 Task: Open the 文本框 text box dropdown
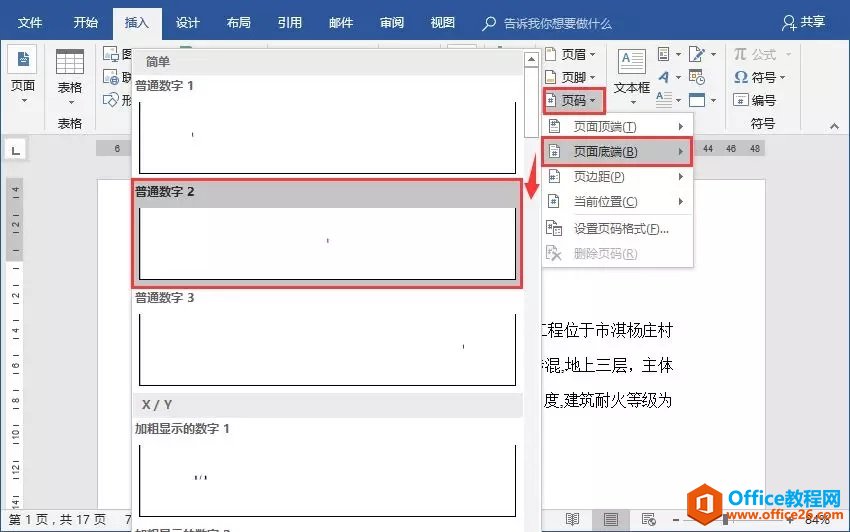pos(632,76)
